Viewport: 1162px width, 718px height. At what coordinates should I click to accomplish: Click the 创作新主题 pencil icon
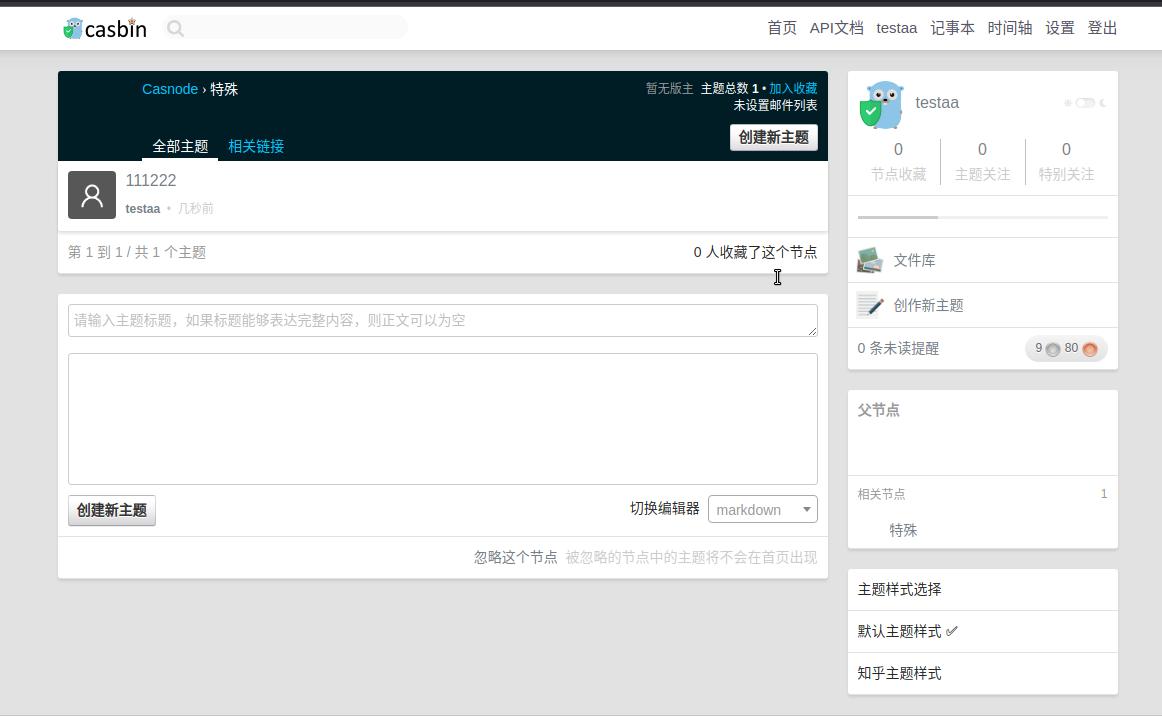(x=871, y=304)
